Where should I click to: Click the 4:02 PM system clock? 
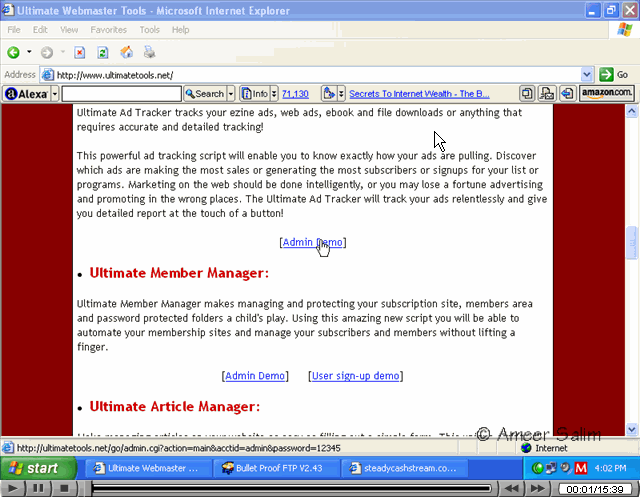(x=611, y=468)
